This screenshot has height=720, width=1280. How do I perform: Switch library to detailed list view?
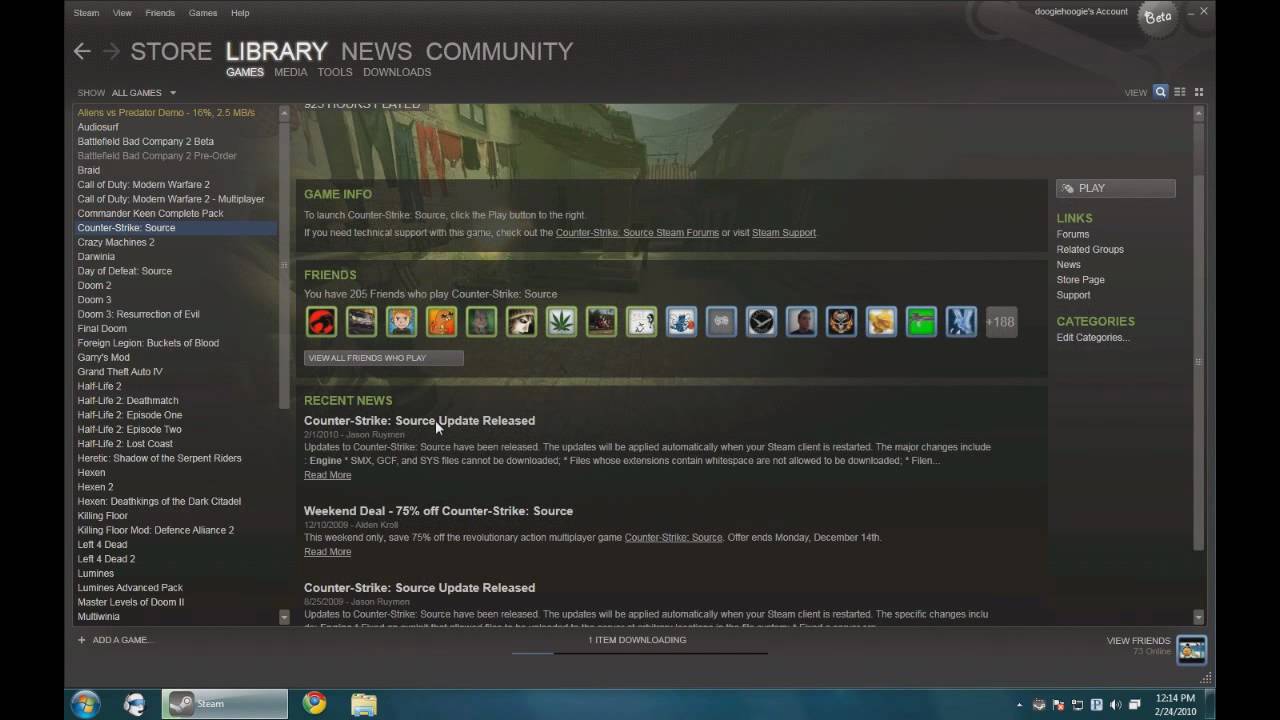(1180, 91)
